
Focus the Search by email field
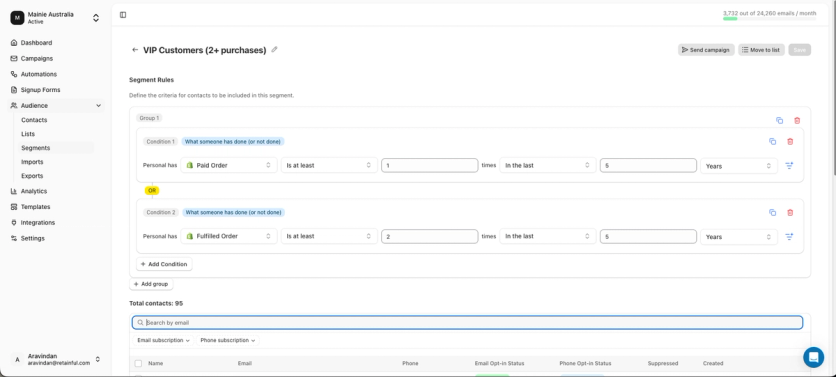[468, 323]
